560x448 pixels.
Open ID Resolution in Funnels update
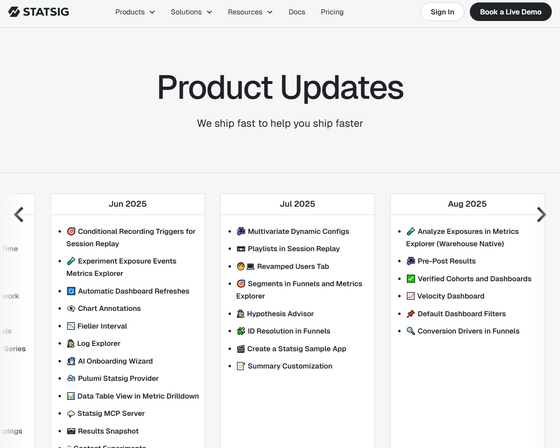coord(289,331)
